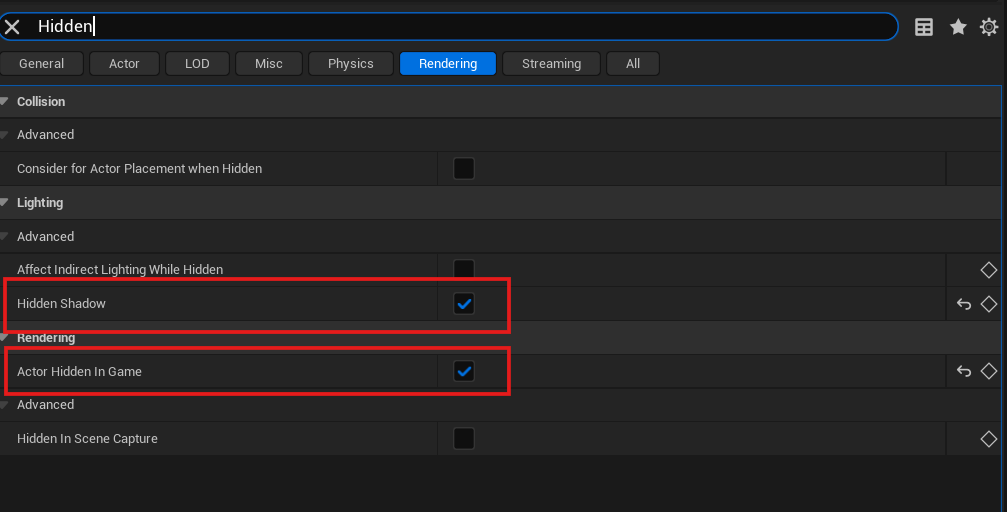
Task: Uncheck Actor Hidden In Game checkbox
Action: [464, 371]
